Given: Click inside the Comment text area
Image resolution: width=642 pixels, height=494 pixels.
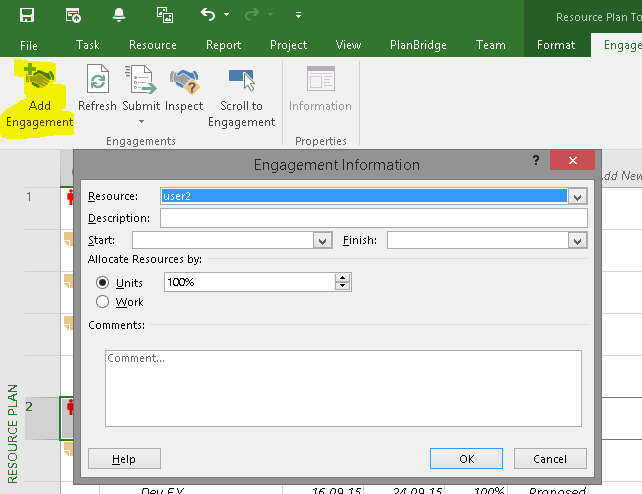Looking at the screenshot, I should point(343,388).
